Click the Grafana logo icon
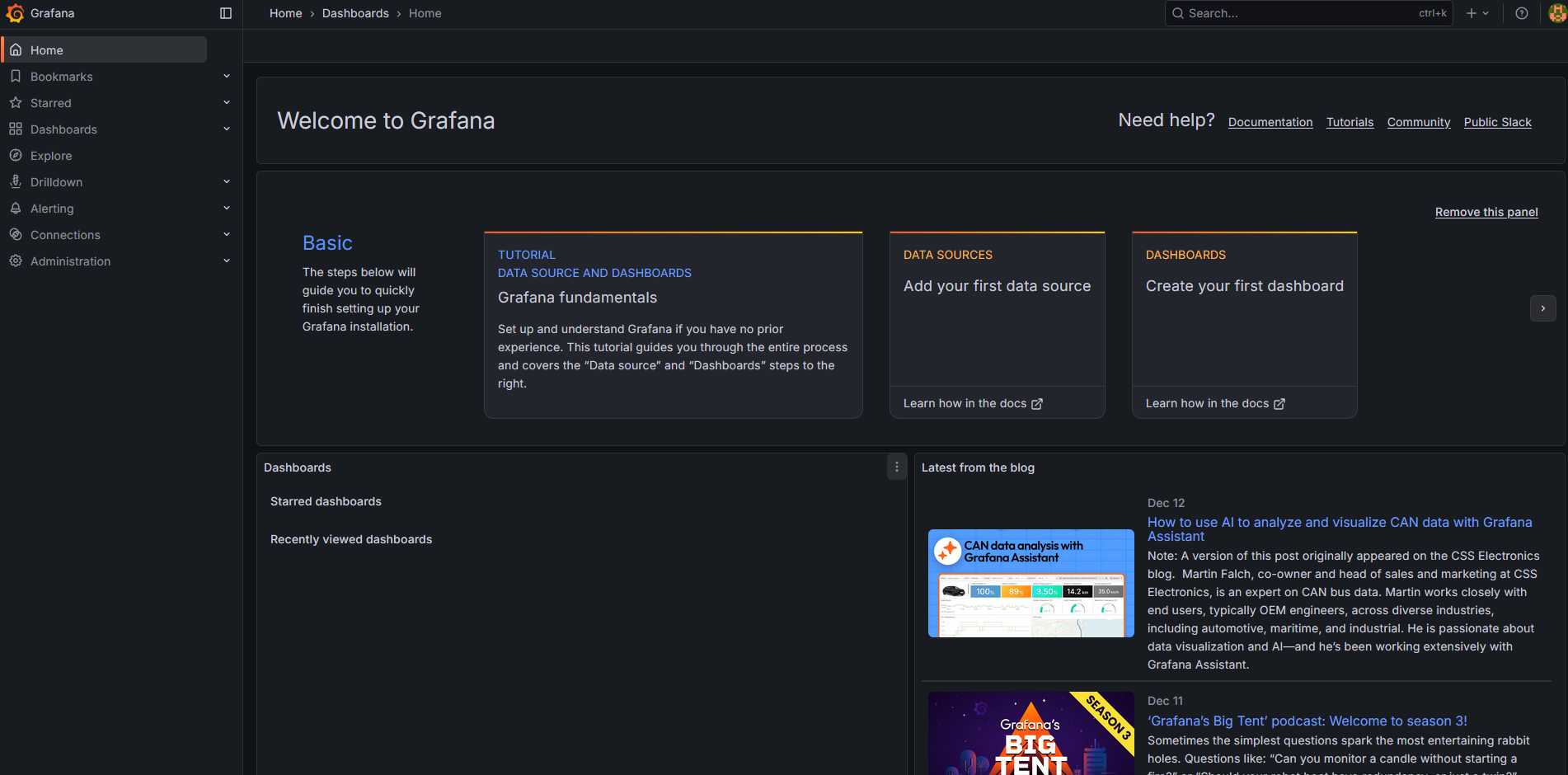 (x=15, y=13)
